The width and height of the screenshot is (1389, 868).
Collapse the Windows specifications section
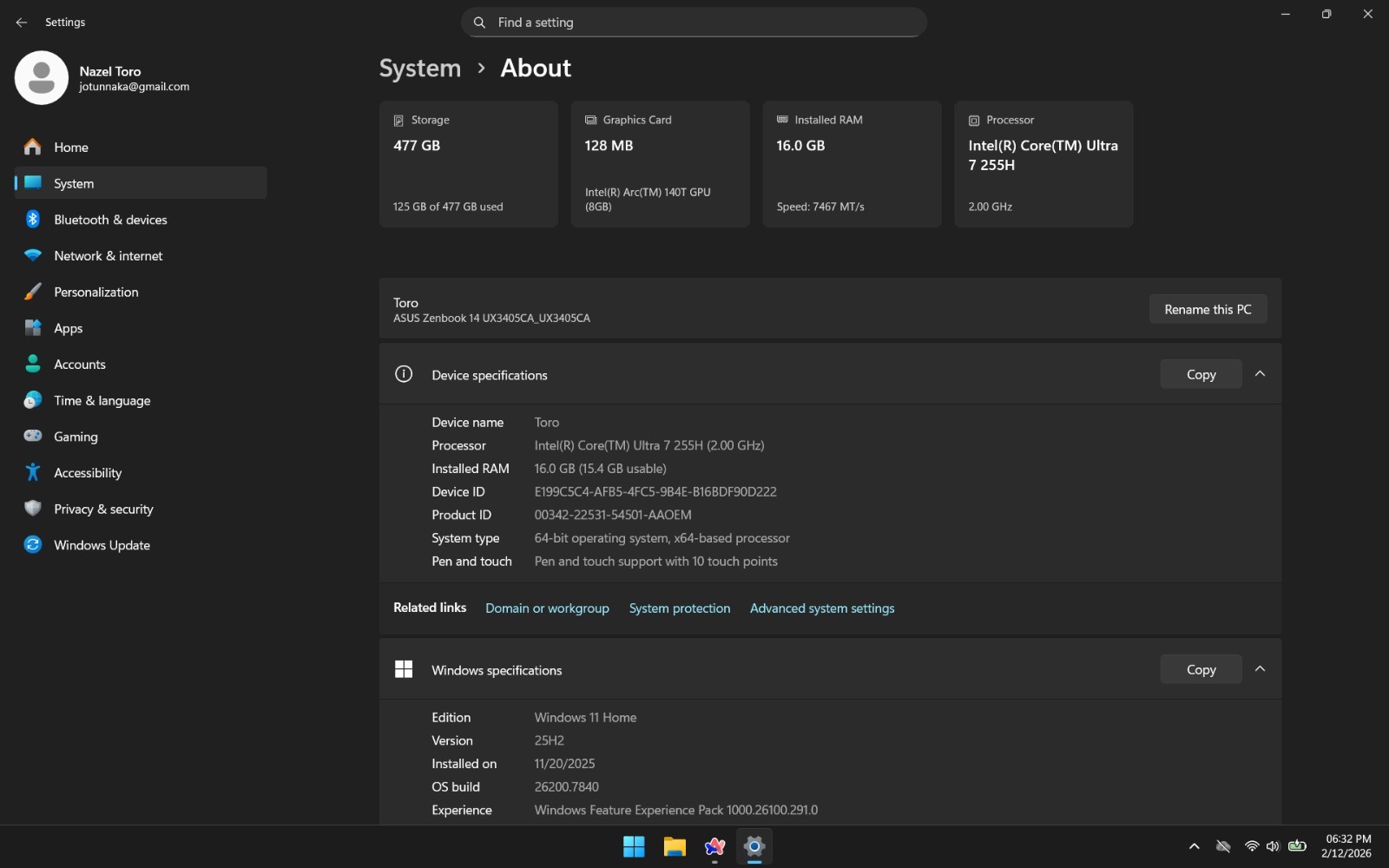[x=1261, y=669]
